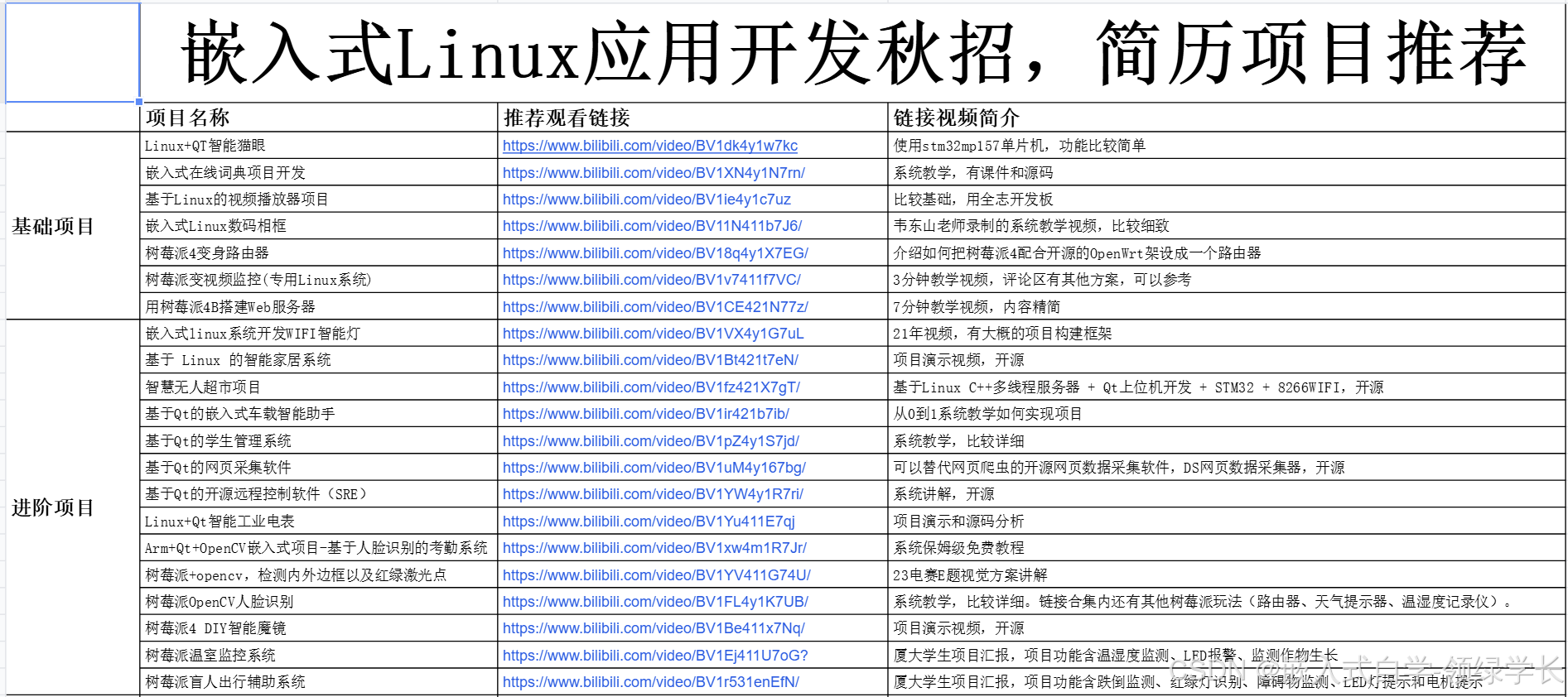Image resolution: width=1568 pixels, height=697 pixels.
Task: Select cell 树莓派温室监控系统
Action: point(319,656)
